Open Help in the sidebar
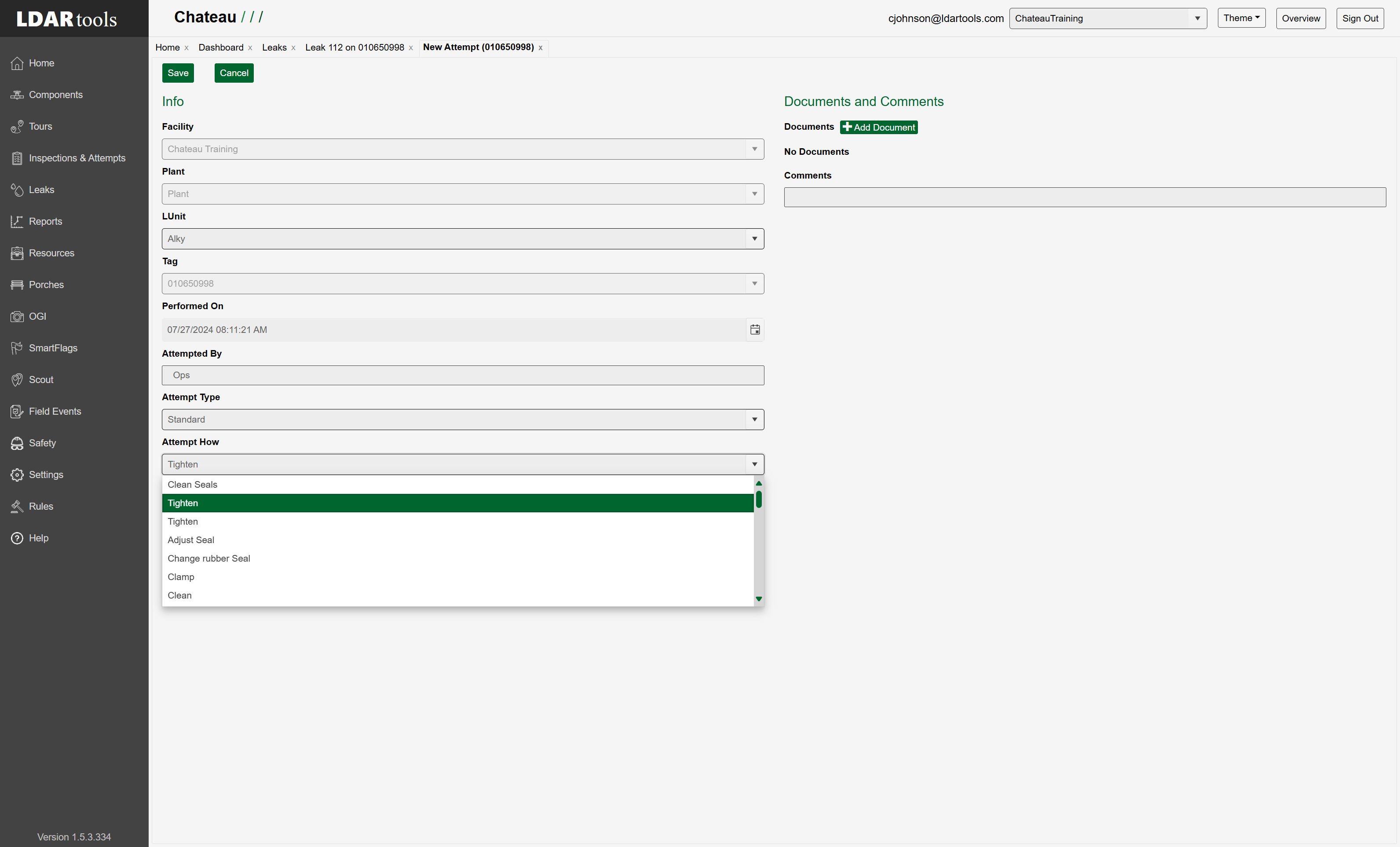Screen dimensions: 1400x847 coord(29,538)
